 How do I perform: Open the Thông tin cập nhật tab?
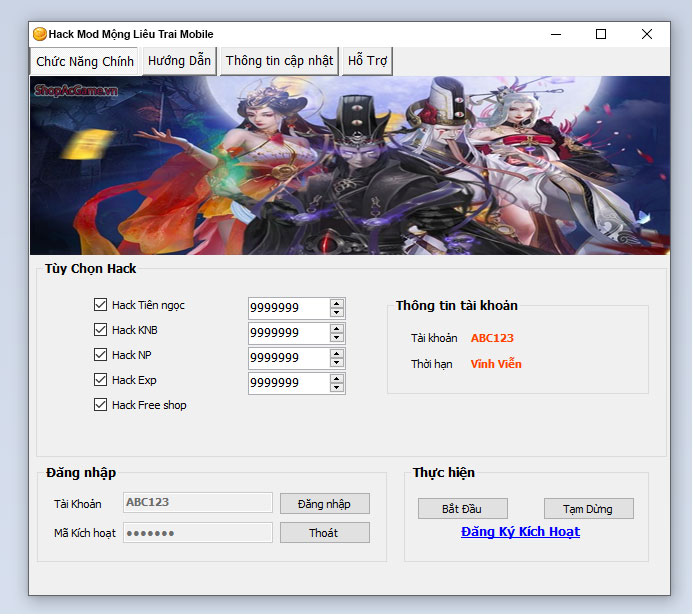[x=279, y=61]
